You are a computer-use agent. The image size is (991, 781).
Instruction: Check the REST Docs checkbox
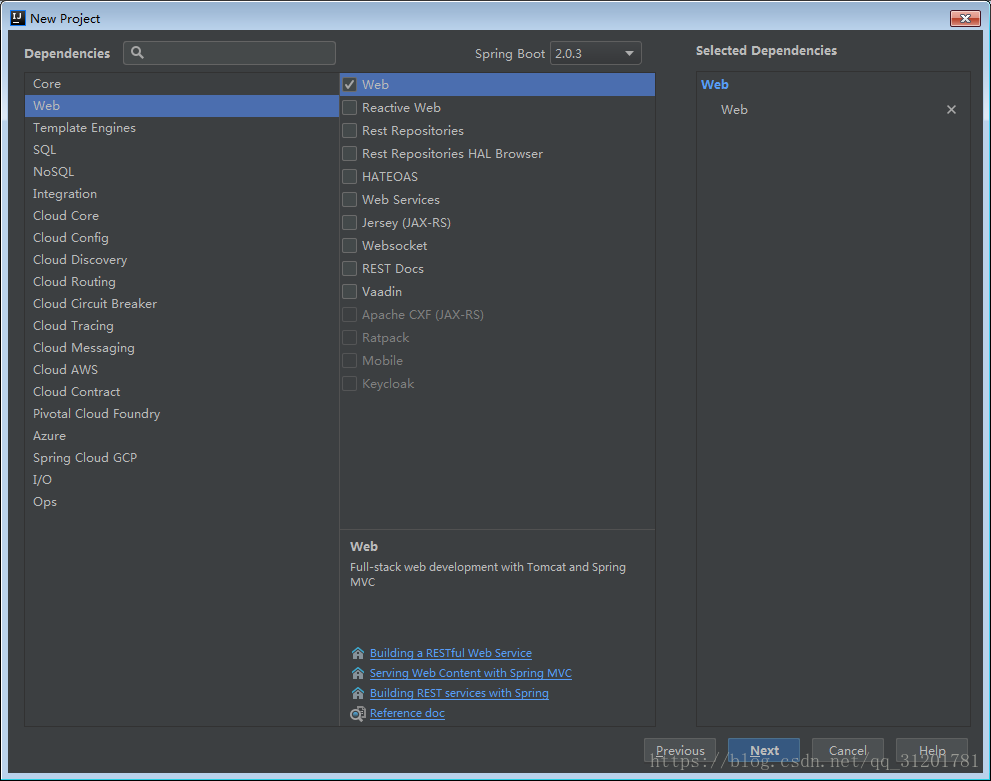pyautogui.click(x=350, y=269)
